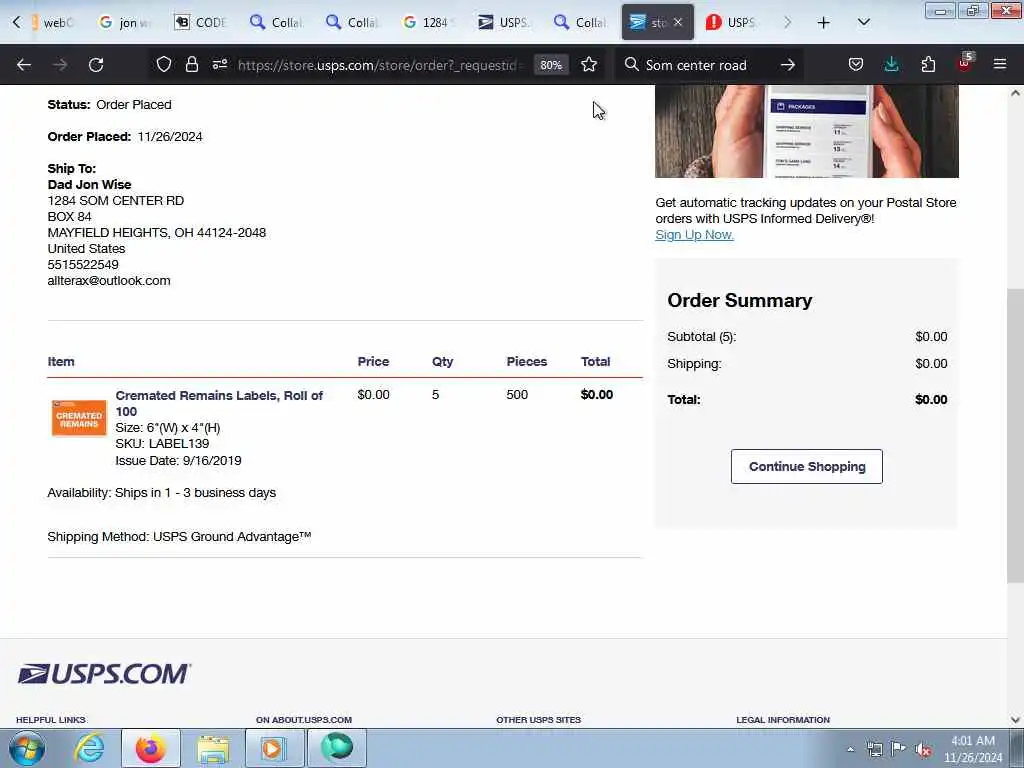Click the OTHER USPS SITES footer heading

click(538, 720)
